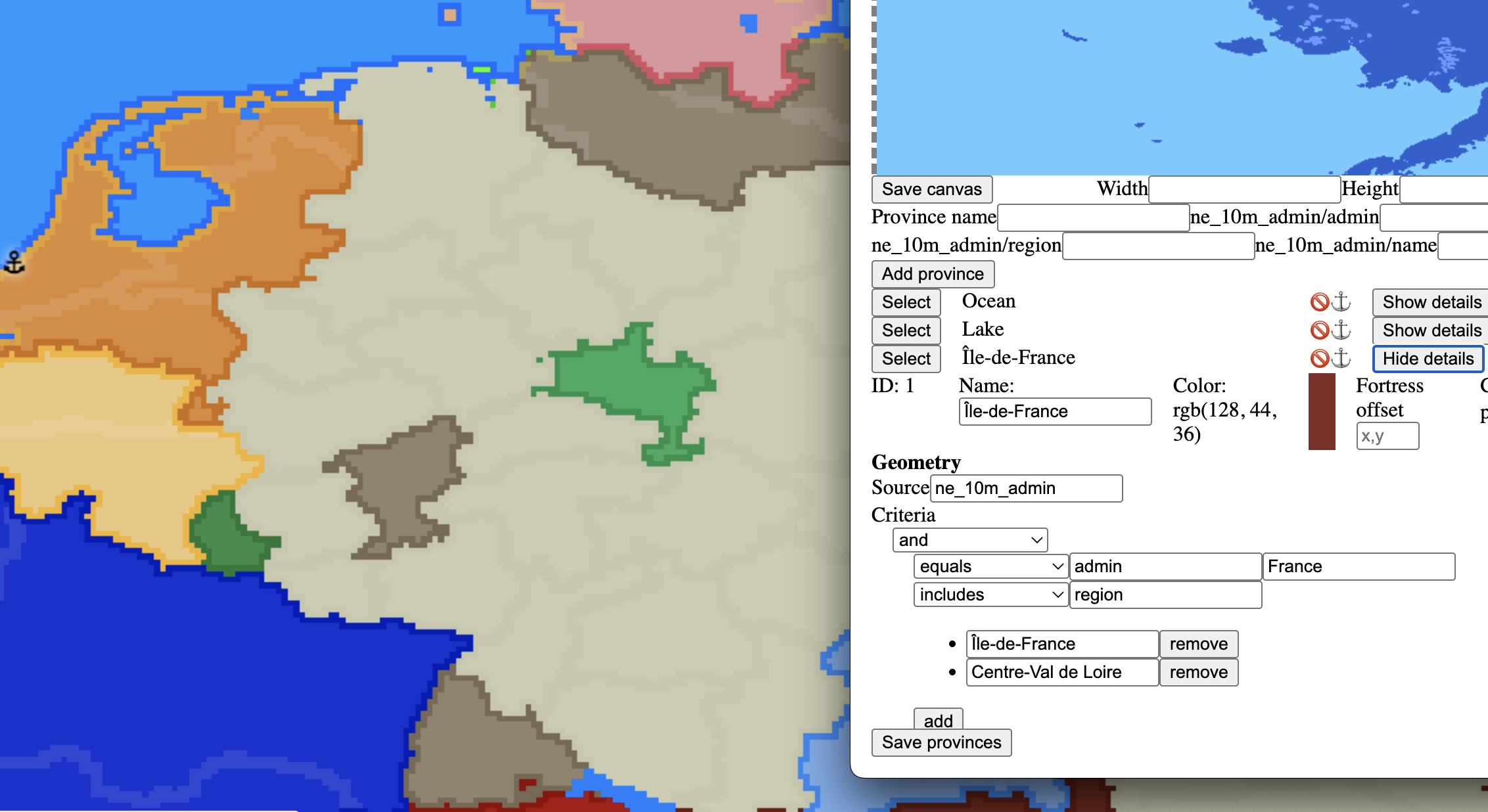Click the 'Criteria' label
The image size is (1488, 812).
(903, 515)
